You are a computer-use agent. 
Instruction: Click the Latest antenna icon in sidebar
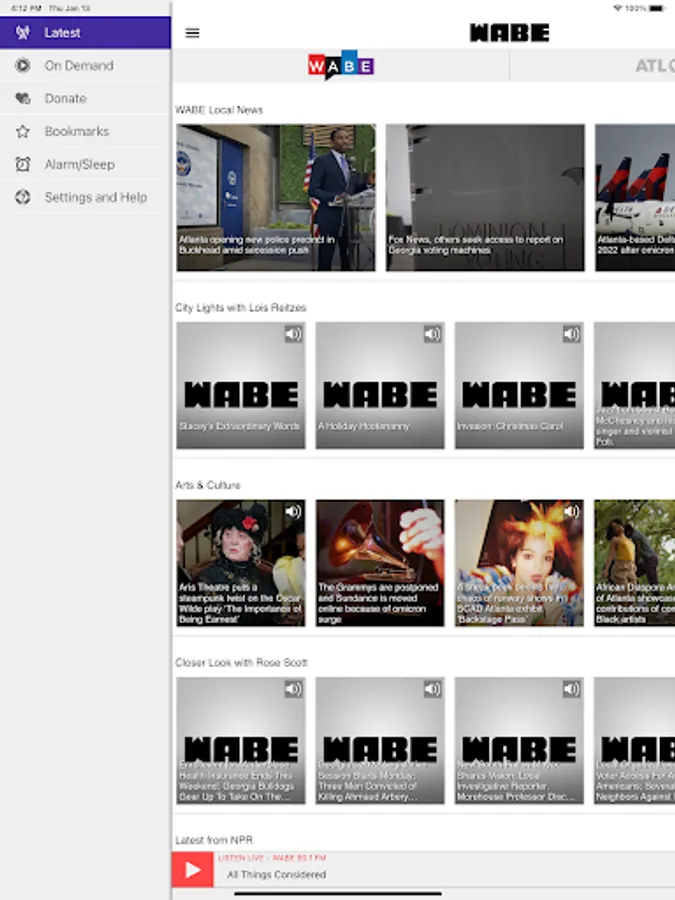[x=22, y=33]
